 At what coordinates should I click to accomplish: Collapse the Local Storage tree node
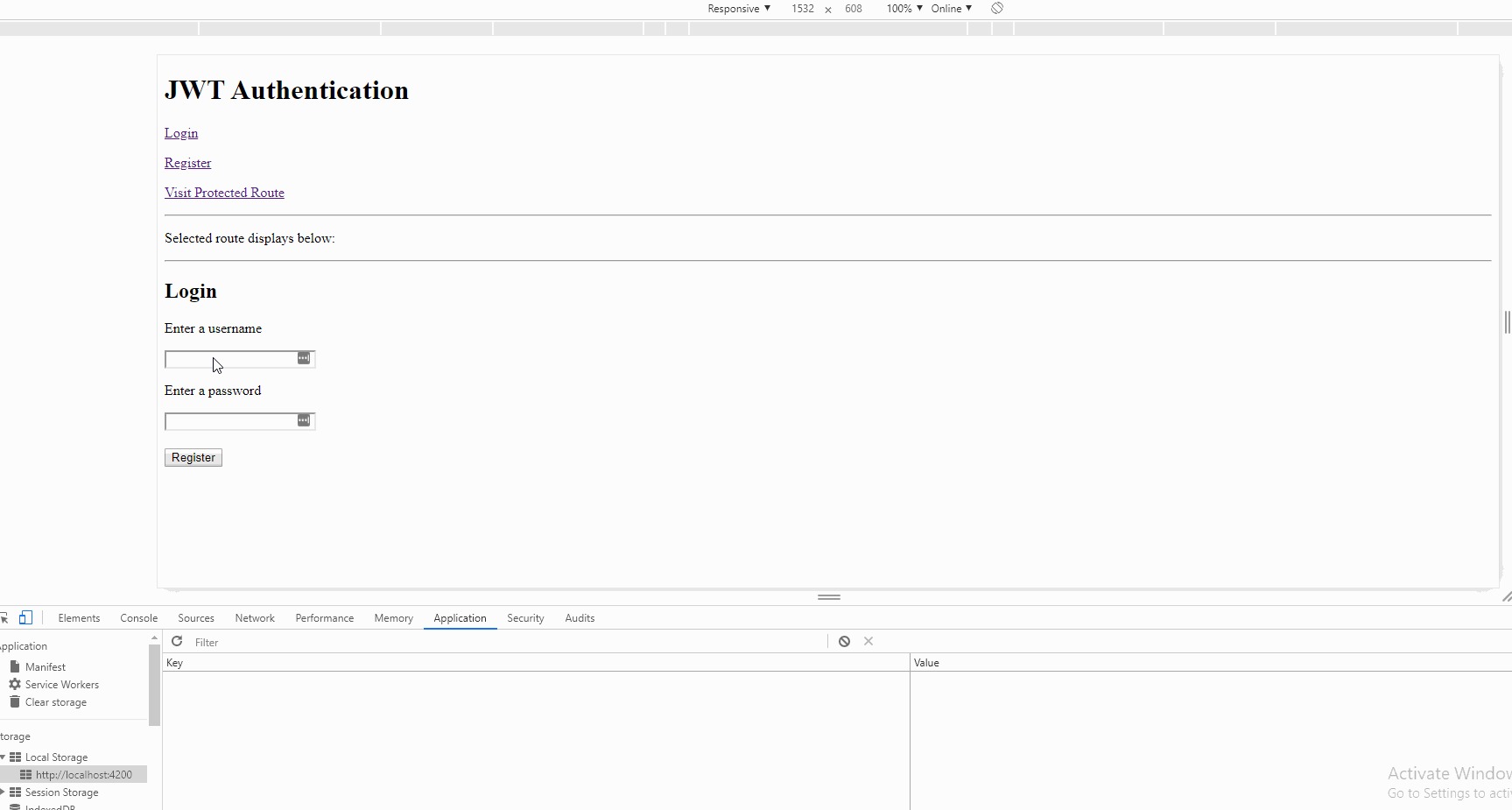point(3,757)
